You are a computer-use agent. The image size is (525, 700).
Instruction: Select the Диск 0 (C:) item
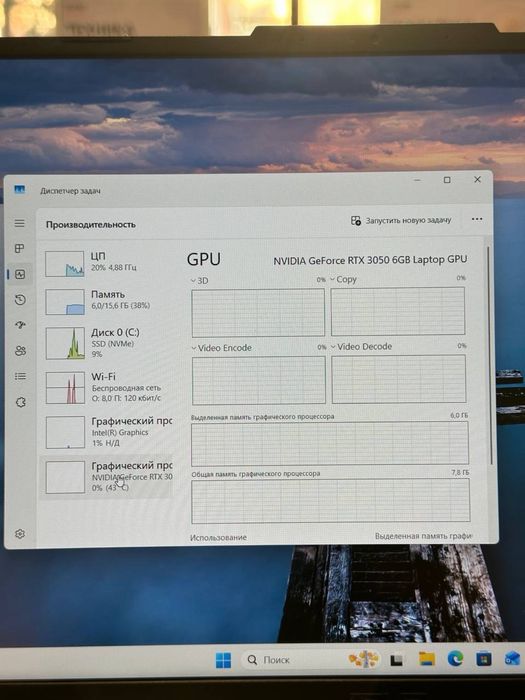106,343
